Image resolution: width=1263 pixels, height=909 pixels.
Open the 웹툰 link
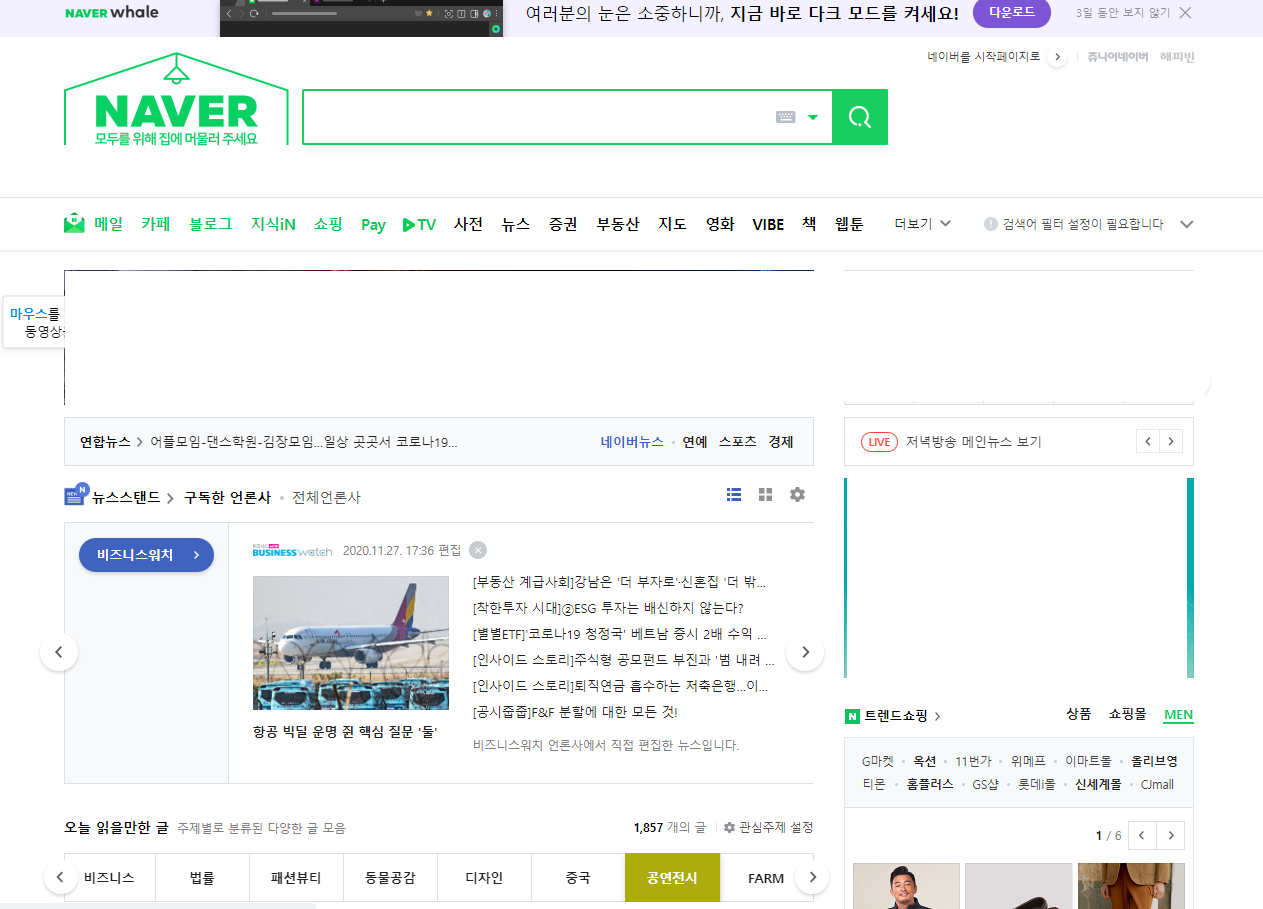coord(849,224)
